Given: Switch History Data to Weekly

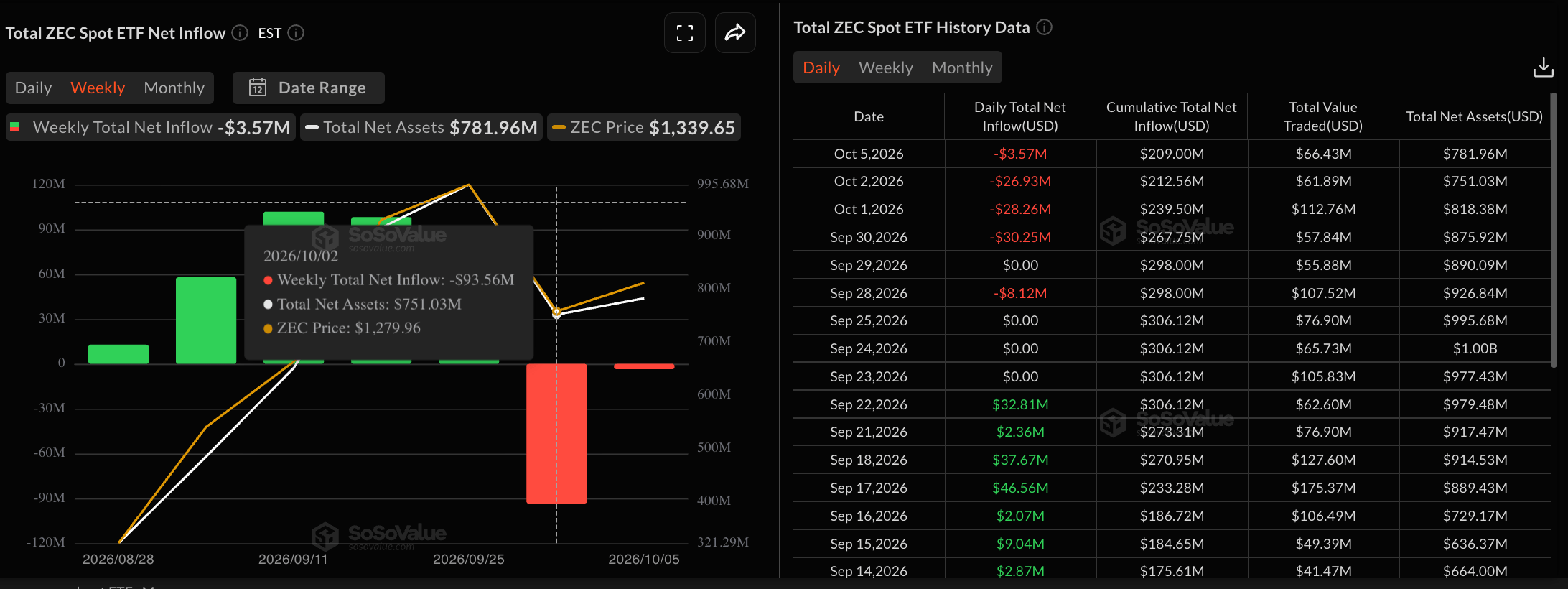Looking at the screenshot, I should tap(886, 68).
